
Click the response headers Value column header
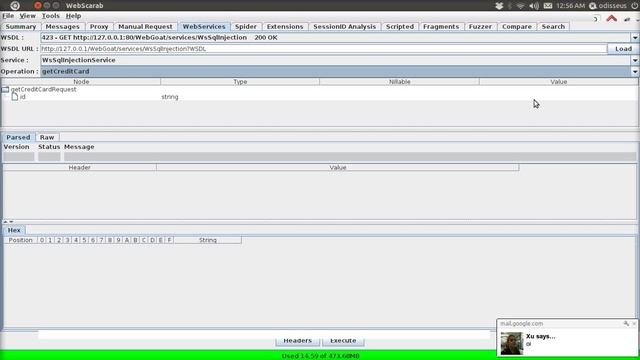[338, 167]
